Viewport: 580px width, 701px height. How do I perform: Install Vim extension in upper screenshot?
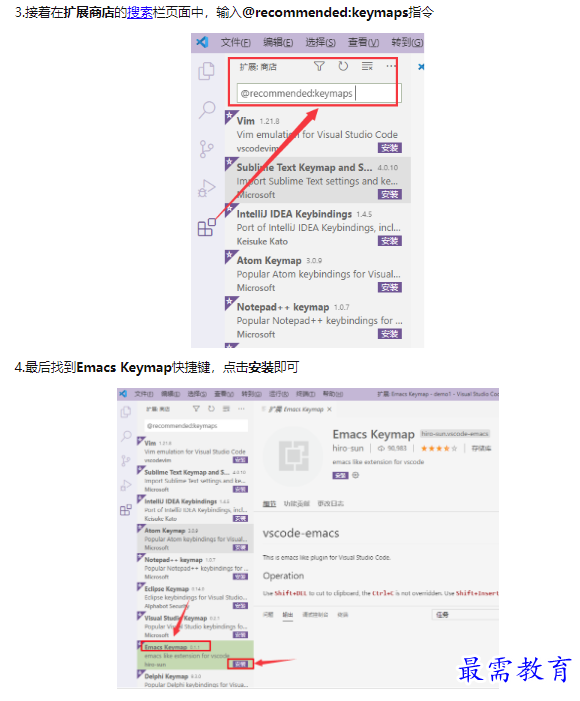389,148
